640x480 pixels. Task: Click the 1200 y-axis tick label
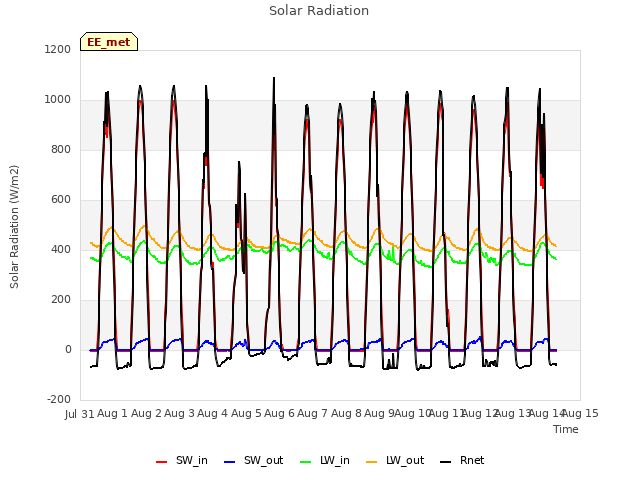point(58,49)
